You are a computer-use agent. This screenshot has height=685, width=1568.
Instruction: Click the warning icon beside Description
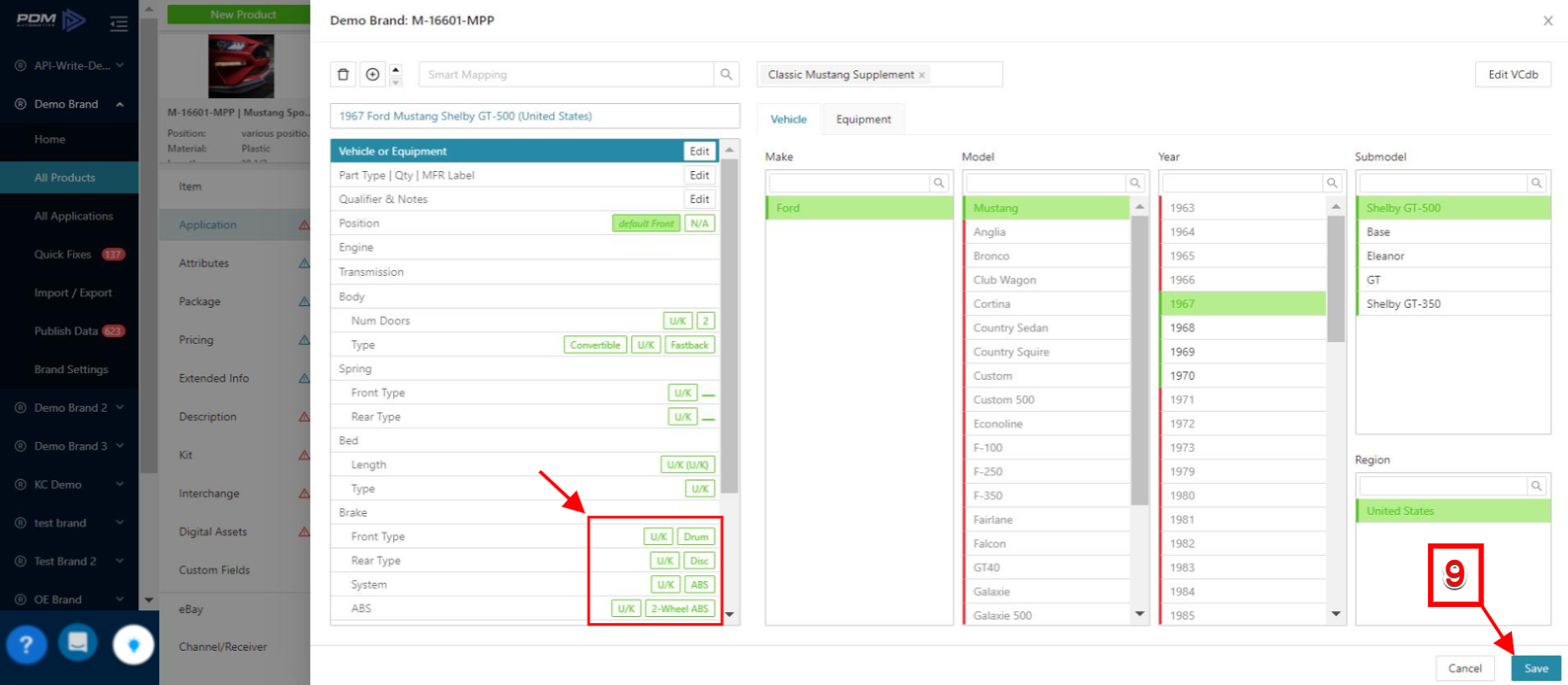(x=304, y=417)
